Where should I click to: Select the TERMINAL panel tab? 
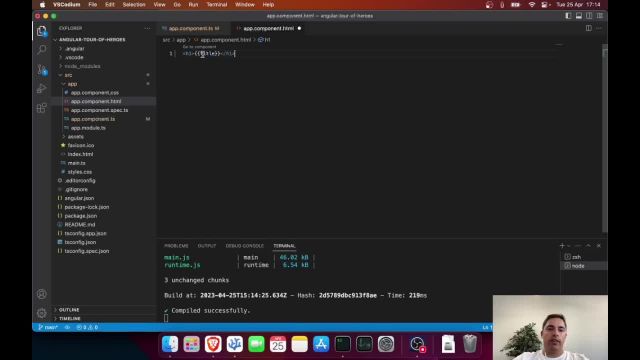[284, 246]
